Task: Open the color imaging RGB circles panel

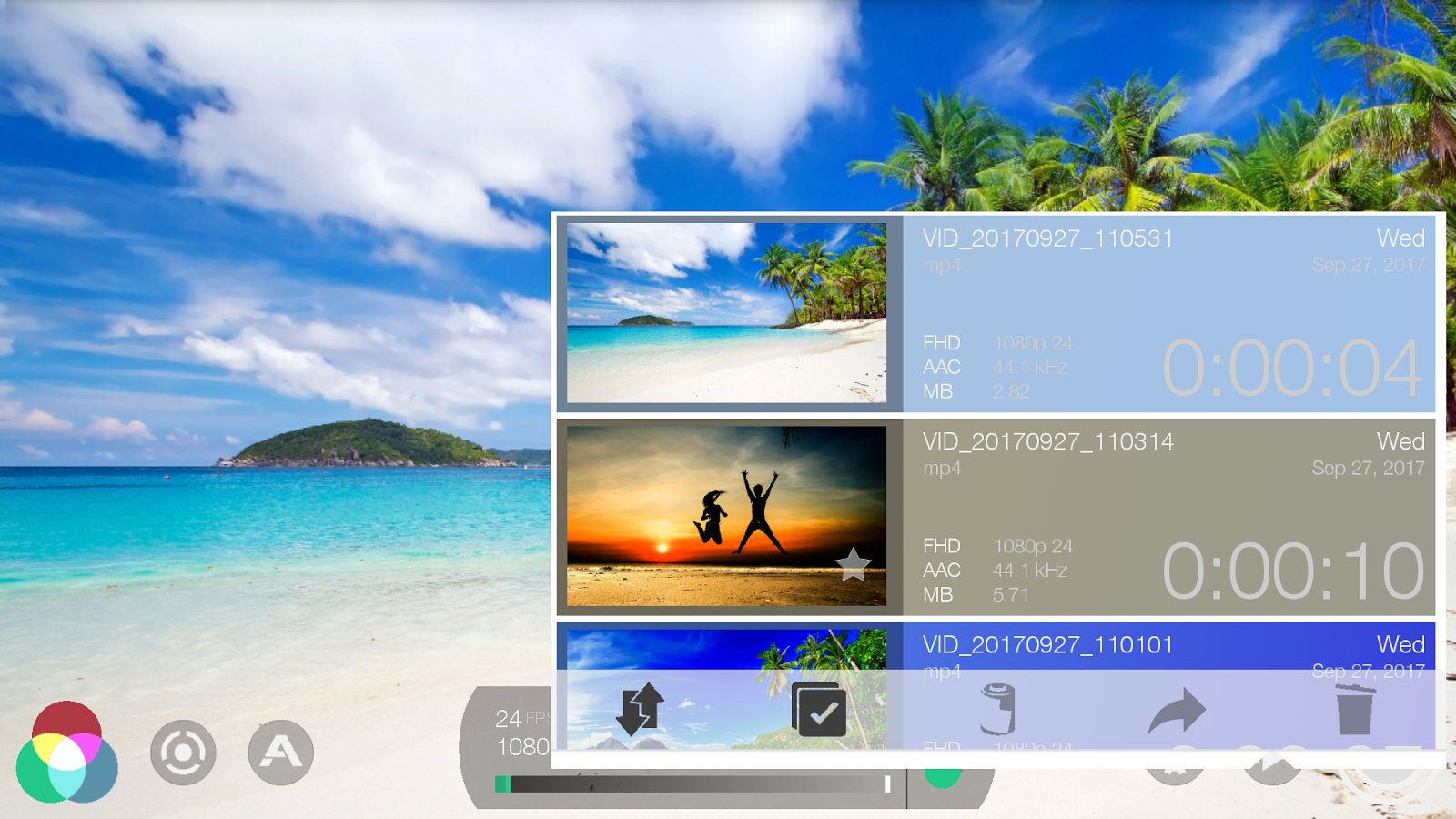Action: (x=66, y=752)
